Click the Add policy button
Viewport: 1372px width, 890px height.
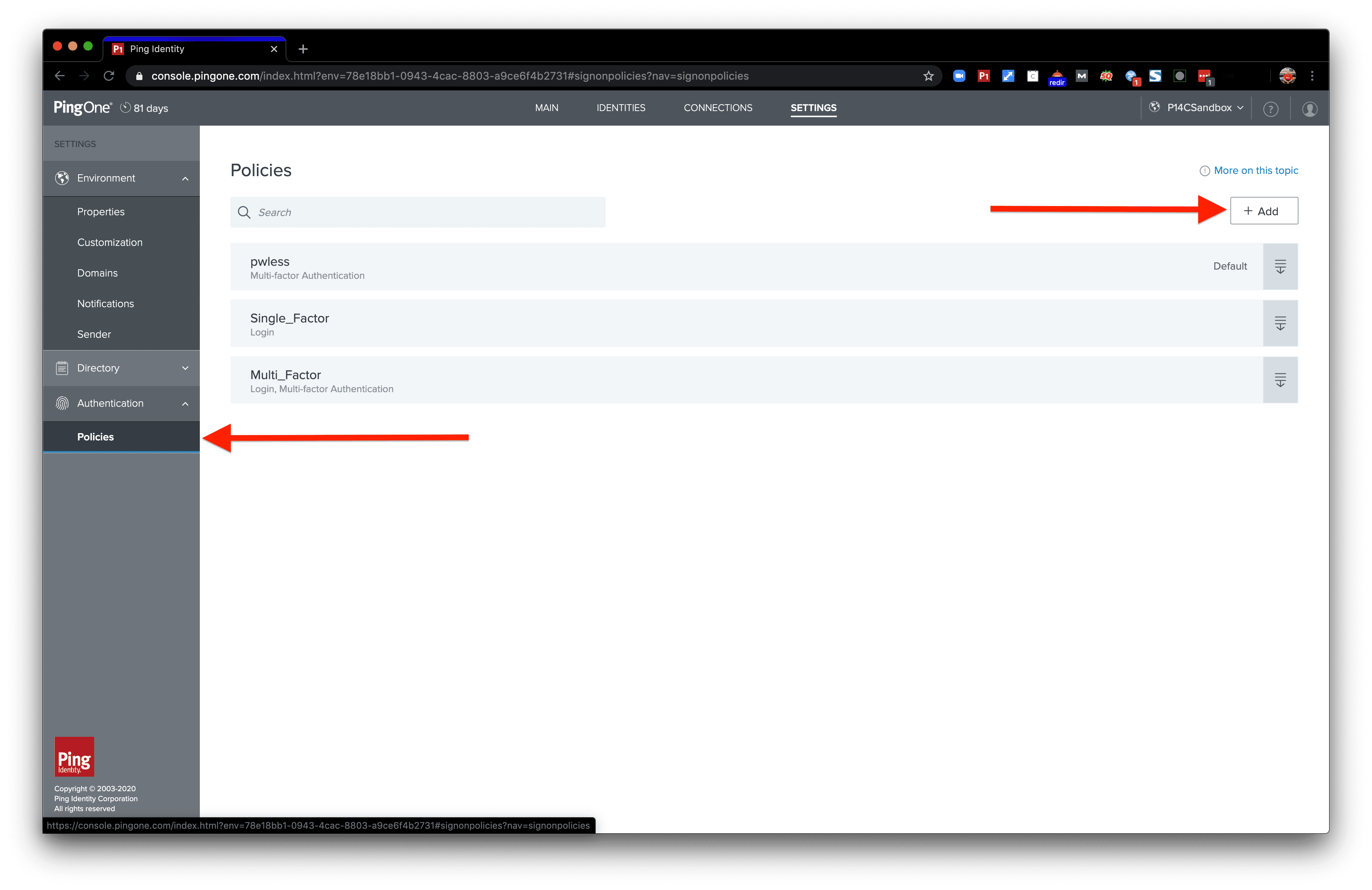tap(1264, 211)
